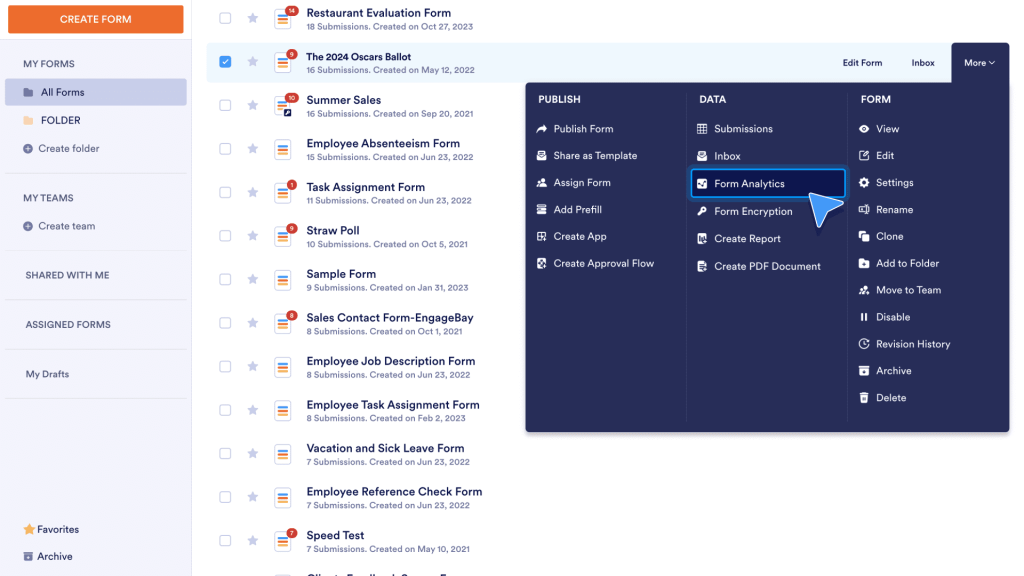Click the Publish Form arrow icon
The width and height of the screenshot is (1024, 576).
pos(542,129)
